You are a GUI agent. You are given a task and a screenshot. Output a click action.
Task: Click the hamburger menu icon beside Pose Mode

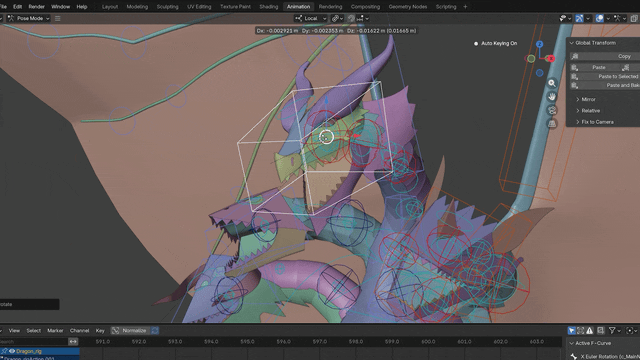[x=58, y=18]
